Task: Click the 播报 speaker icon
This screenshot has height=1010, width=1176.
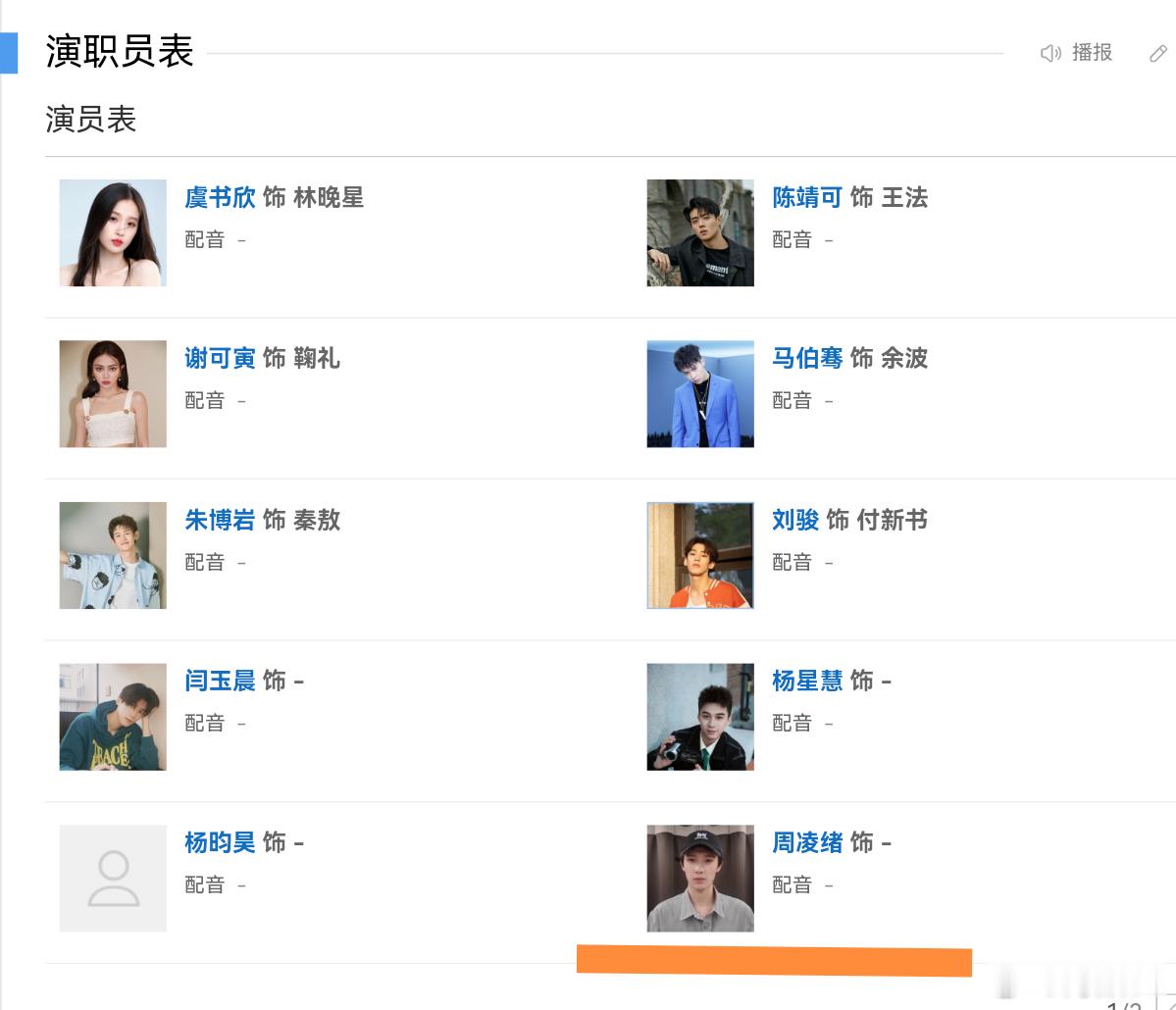Action: [x=1050, y=53]
